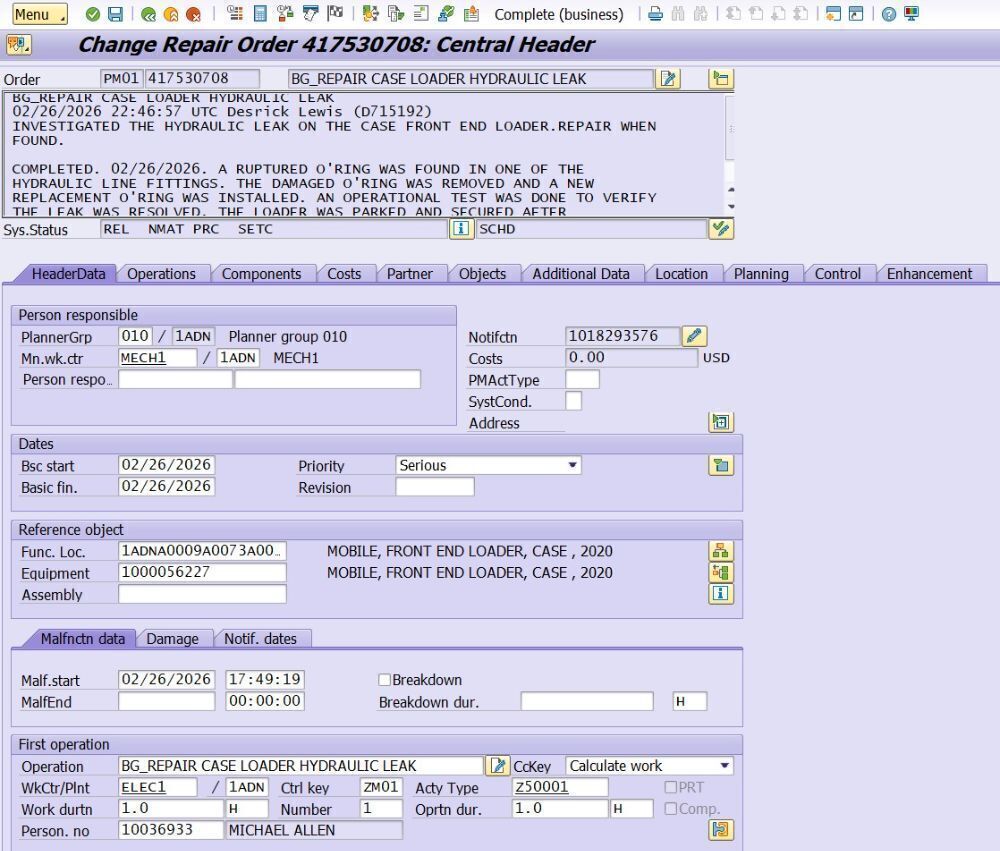Open the Location tab

coord(682,274)
